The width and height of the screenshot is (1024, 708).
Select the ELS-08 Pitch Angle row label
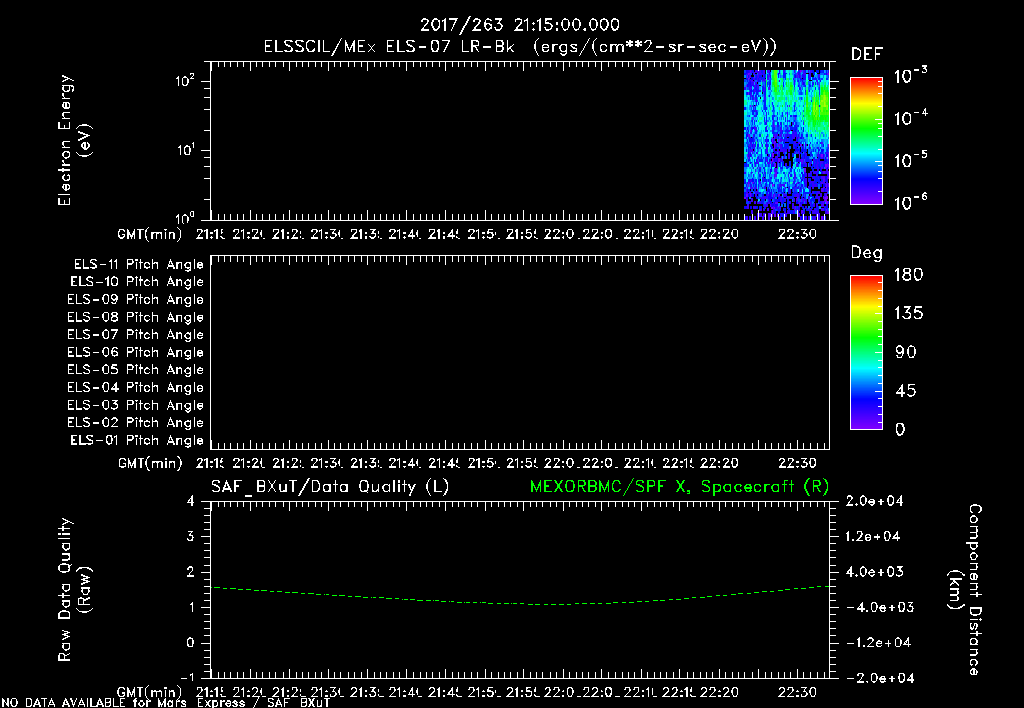(136, 317)
